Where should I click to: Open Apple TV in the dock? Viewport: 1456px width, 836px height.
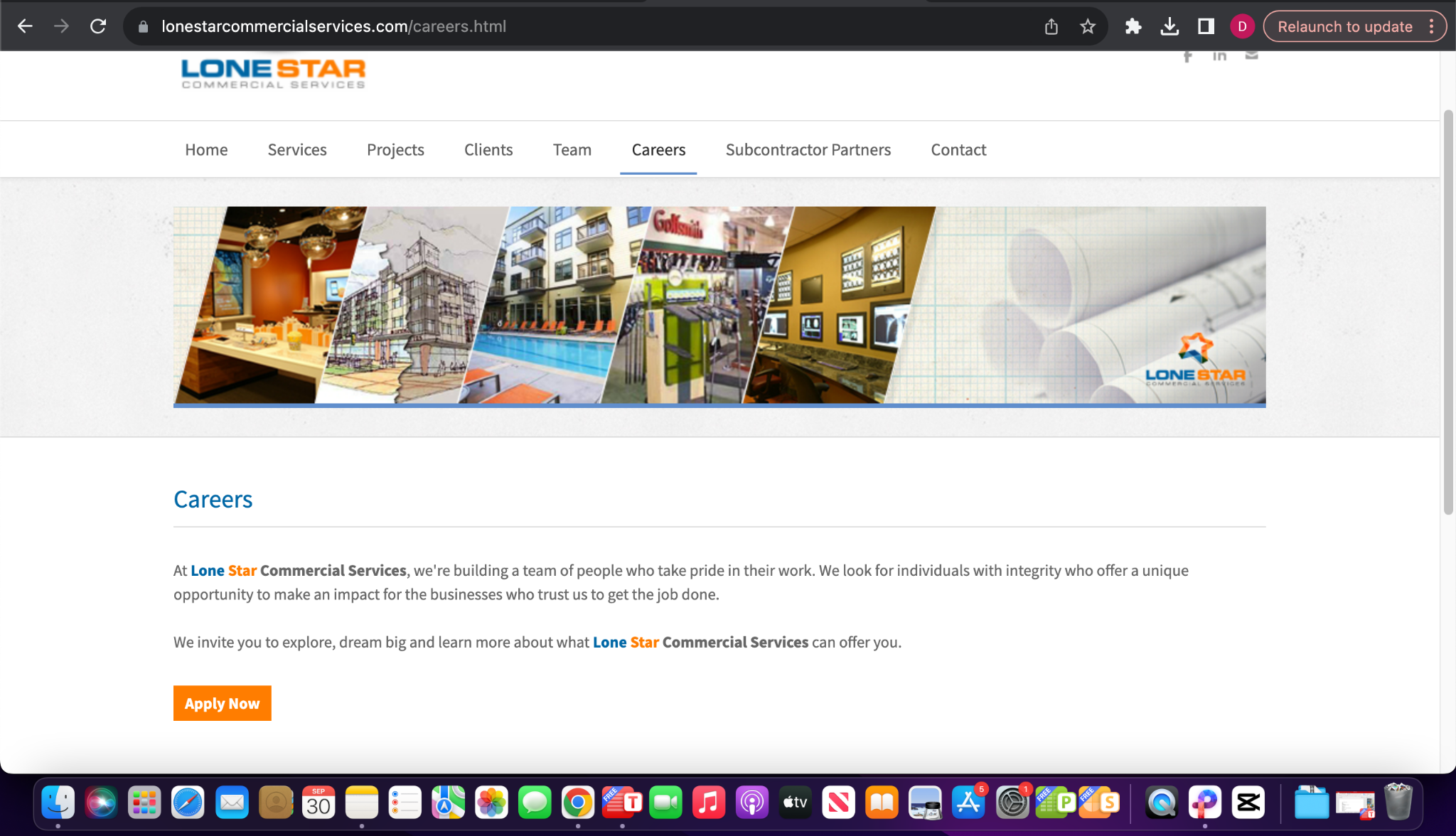pos(795,803)
